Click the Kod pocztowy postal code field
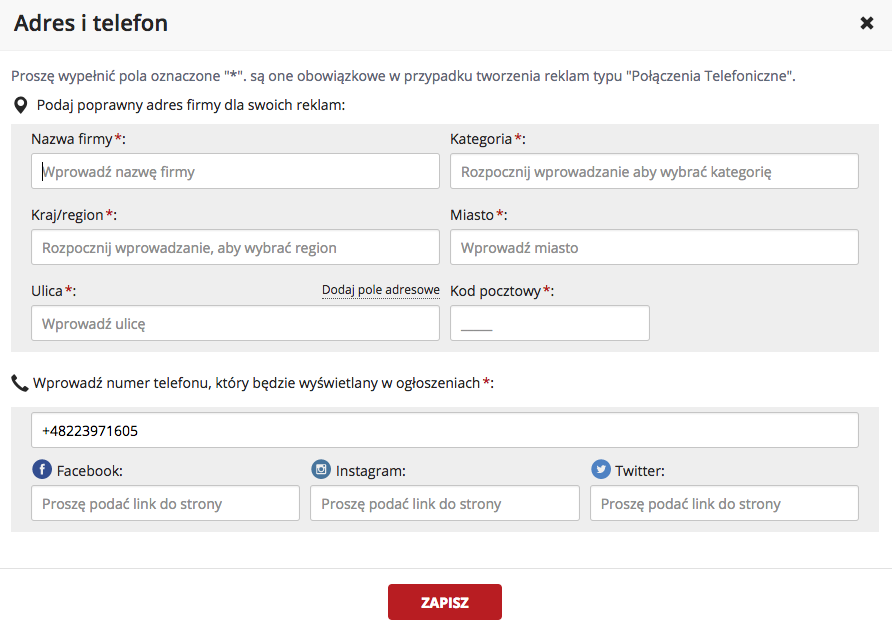Viewport: 892px width, 634px height. point(549,323)
